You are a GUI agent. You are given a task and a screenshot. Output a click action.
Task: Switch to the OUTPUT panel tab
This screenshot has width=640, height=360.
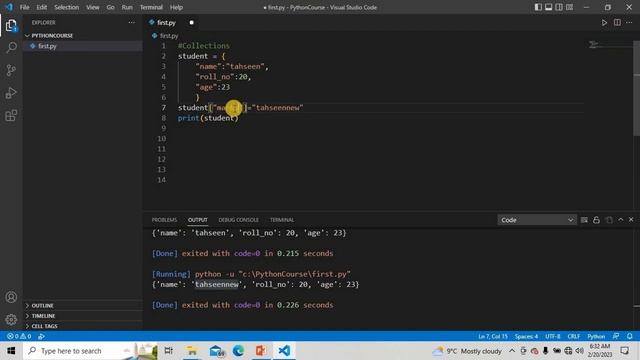point(198,220)
